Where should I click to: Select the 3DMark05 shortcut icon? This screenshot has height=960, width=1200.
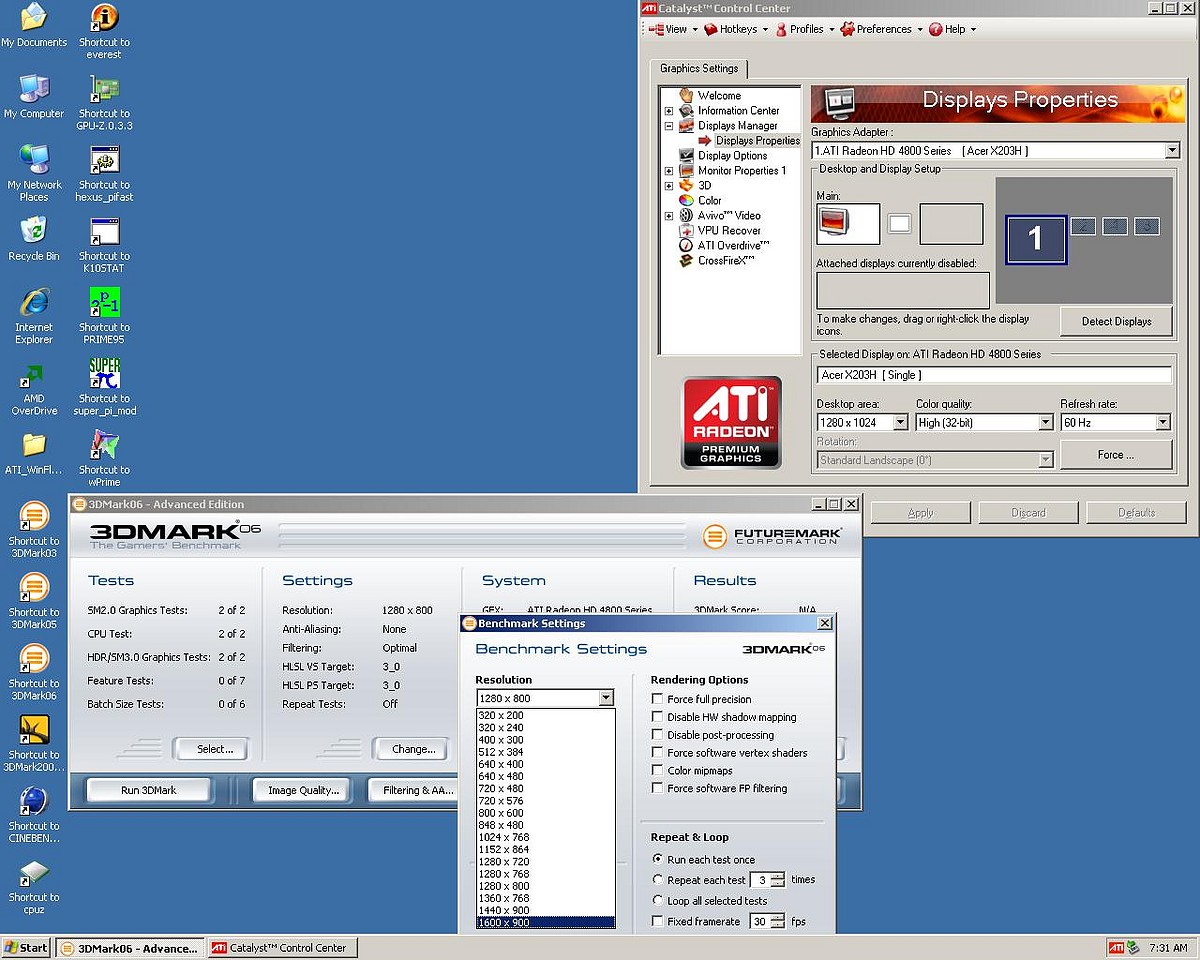34,601
